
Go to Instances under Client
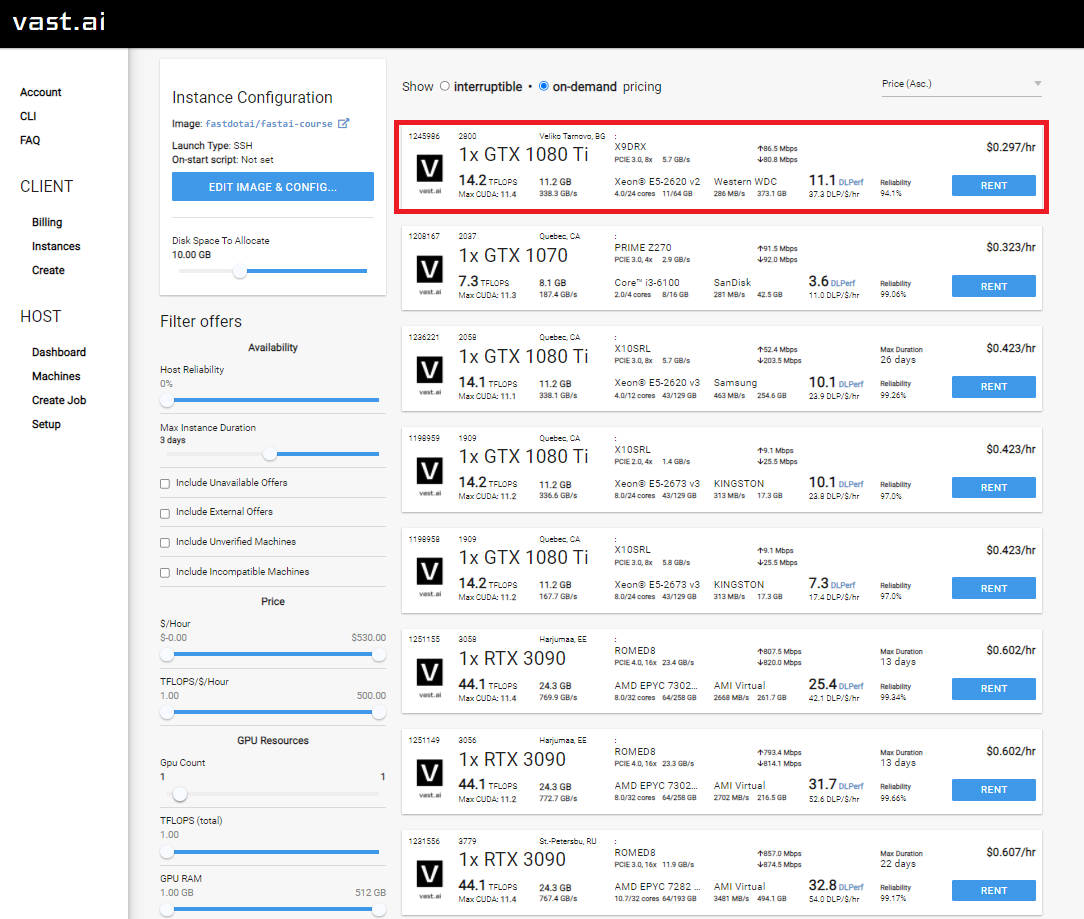pos(56,246)
